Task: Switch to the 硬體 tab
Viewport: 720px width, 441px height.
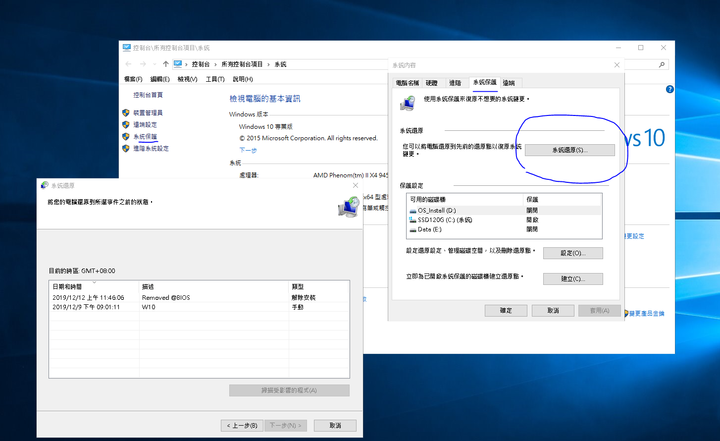Action: click(x=432, y=83)
